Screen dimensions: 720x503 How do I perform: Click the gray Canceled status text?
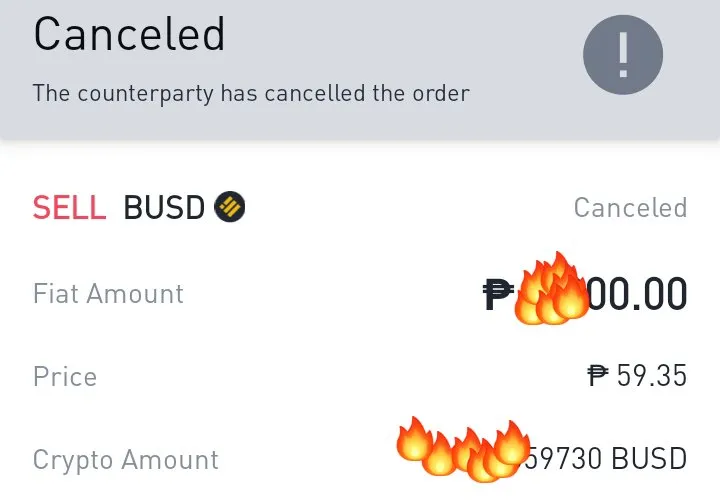tap(630, 208)
